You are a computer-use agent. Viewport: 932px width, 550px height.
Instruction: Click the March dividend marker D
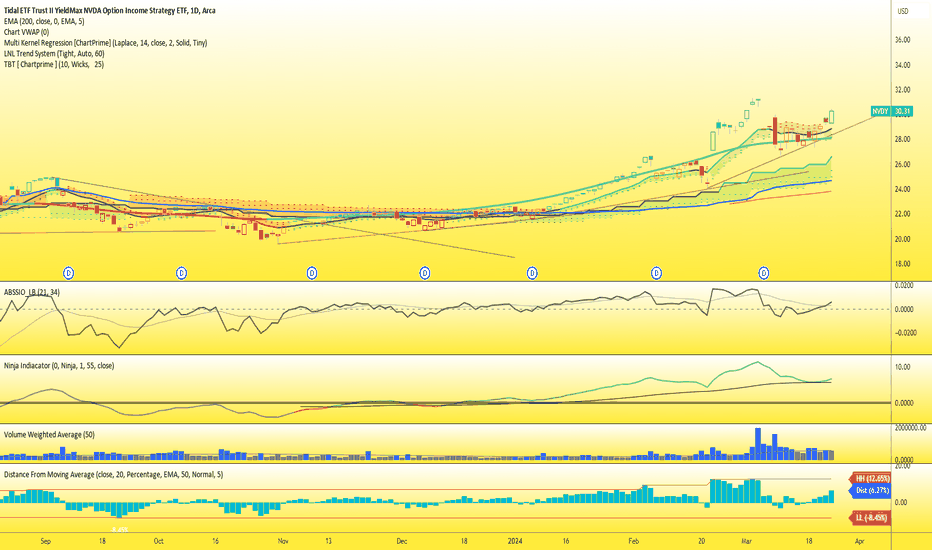(764, 273)
